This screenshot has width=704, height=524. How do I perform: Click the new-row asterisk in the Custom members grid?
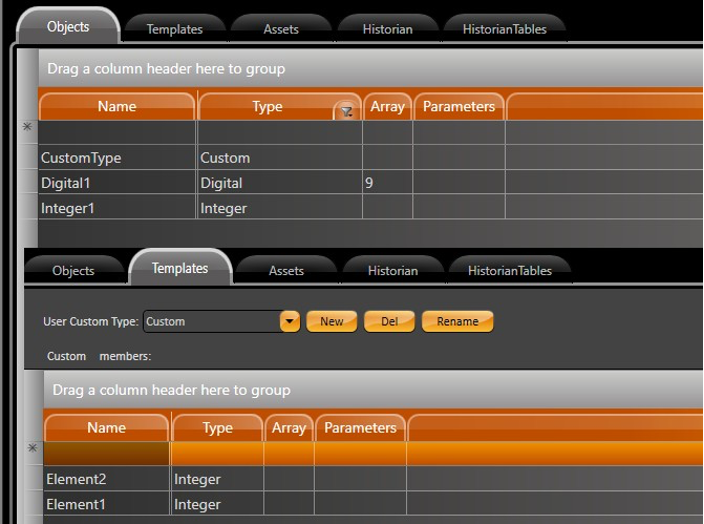point(32,449)
